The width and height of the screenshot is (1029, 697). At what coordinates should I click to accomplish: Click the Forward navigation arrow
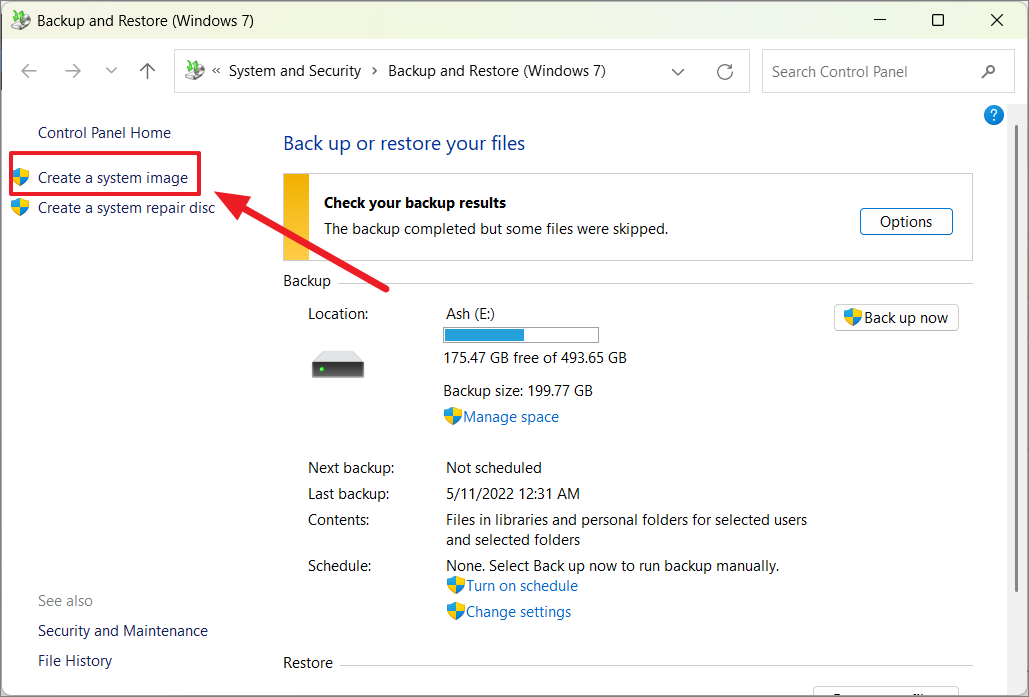coord(73,71)
